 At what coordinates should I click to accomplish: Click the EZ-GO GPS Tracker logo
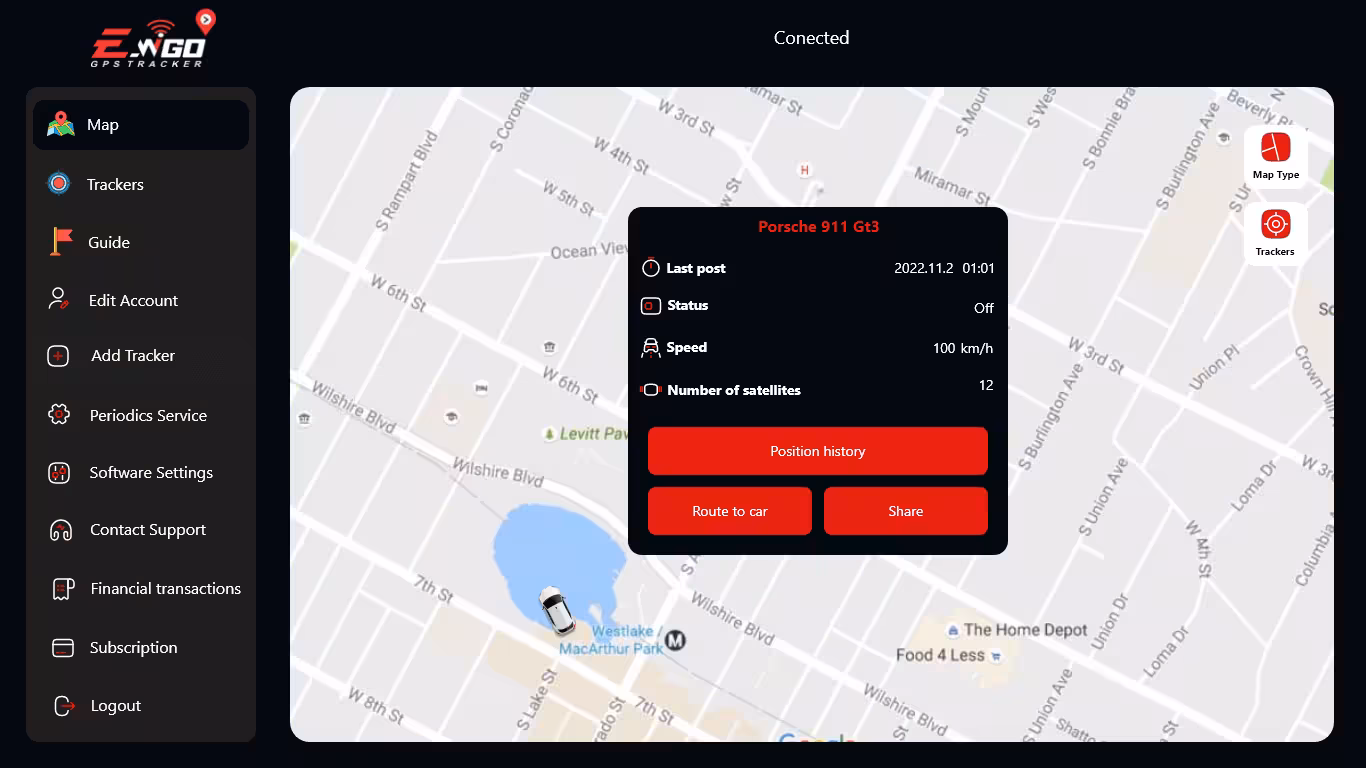tap(153, 40)
